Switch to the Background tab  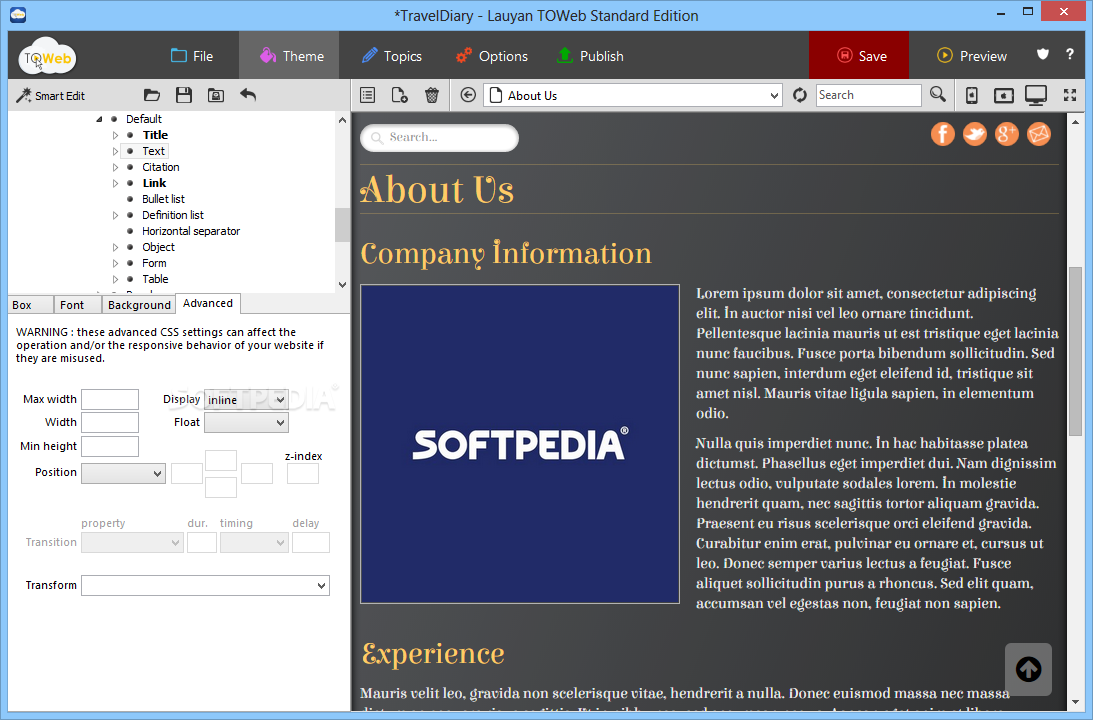coord(139,305)
